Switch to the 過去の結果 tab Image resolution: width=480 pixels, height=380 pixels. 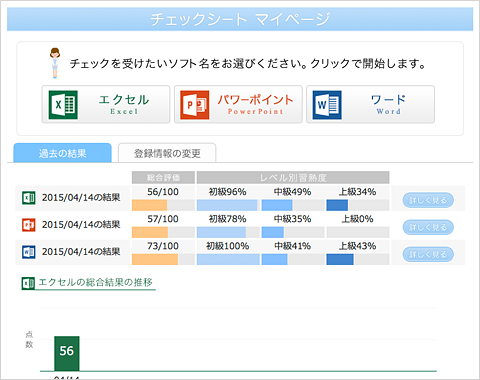pos(62,153)
